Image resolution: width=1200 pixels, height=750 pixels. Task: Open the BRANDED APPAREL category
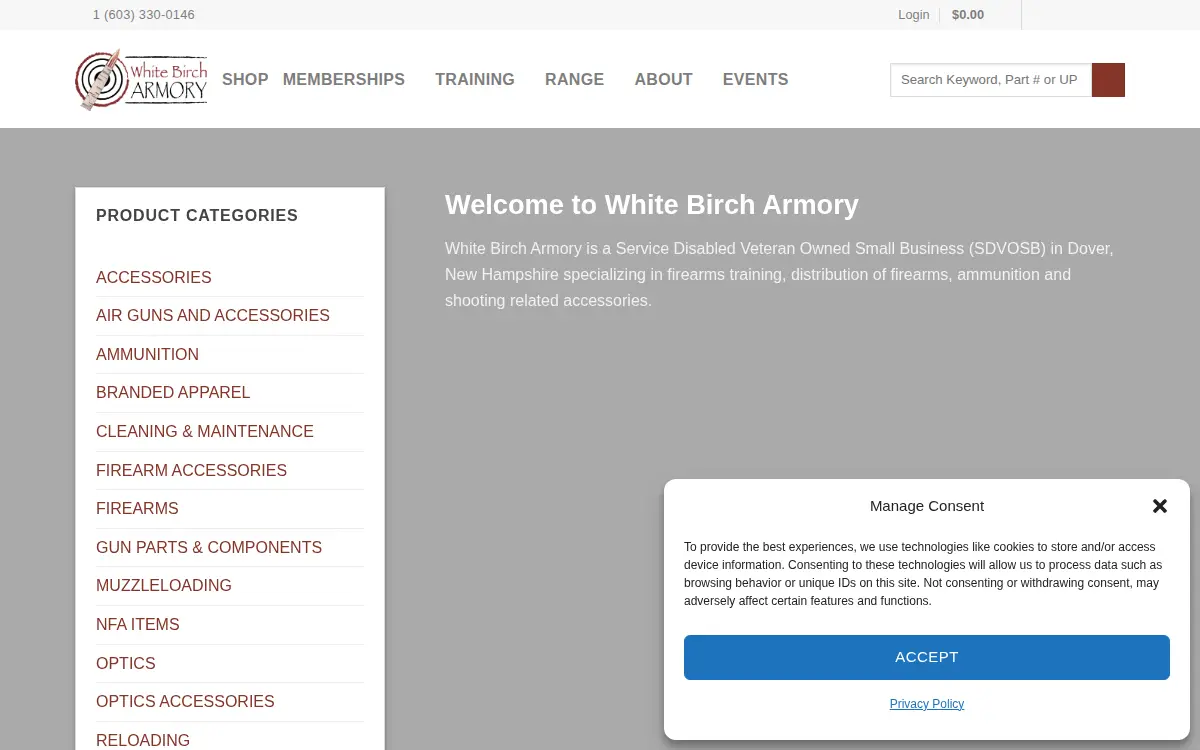pos(173,392)
